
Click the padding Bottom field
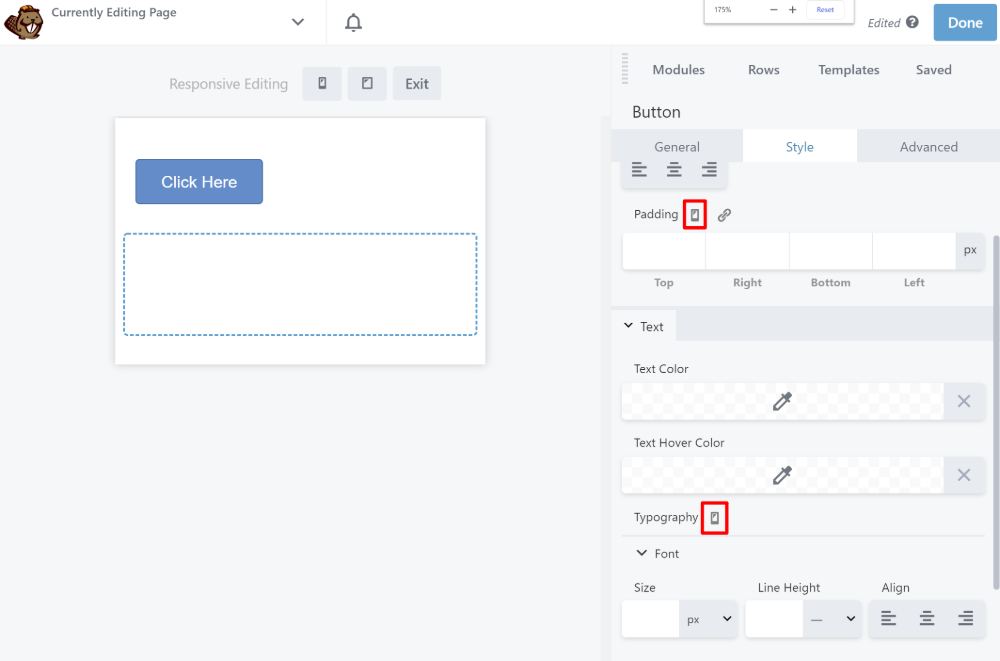[831, 251]
